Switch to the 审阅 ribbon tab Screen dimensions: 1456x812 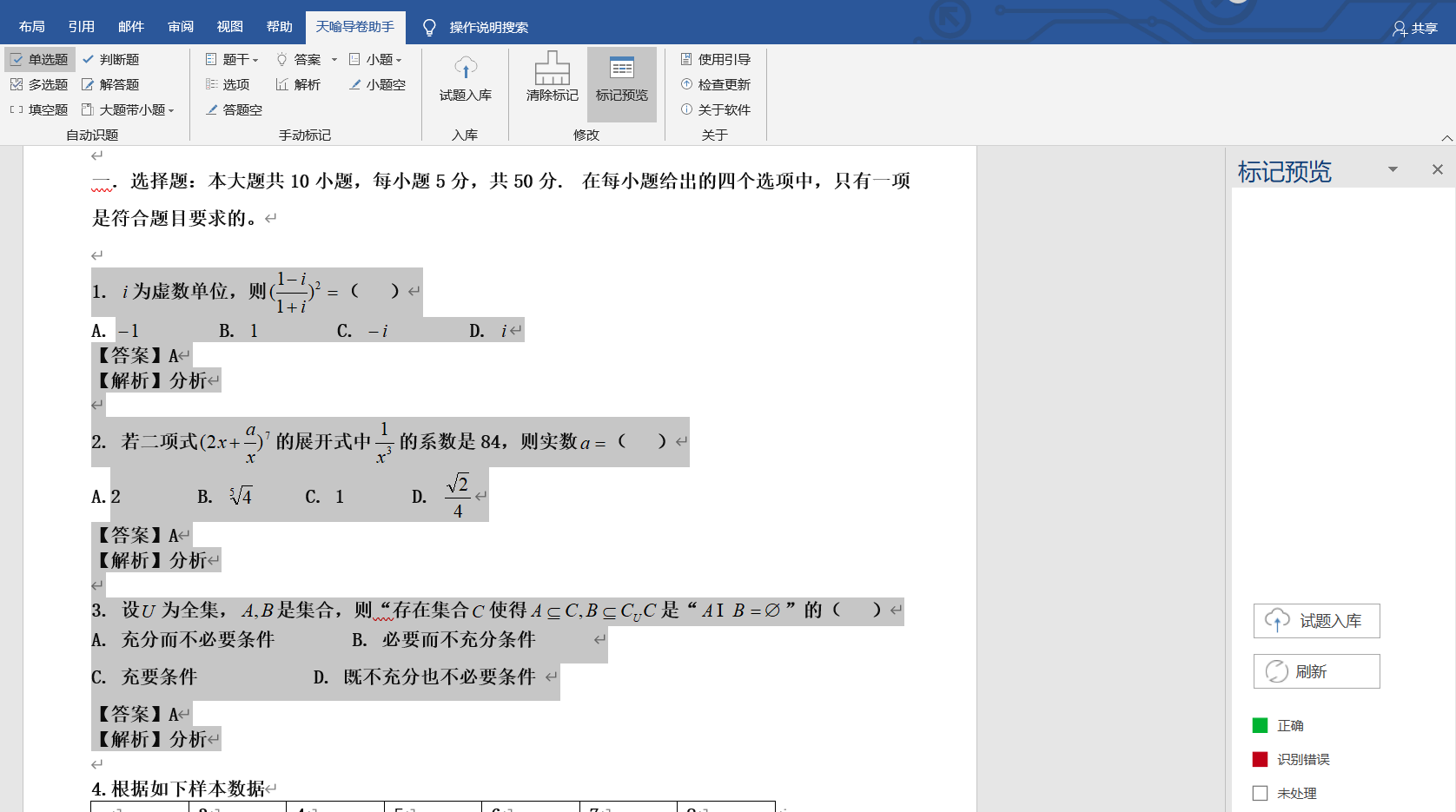[180, 27]
